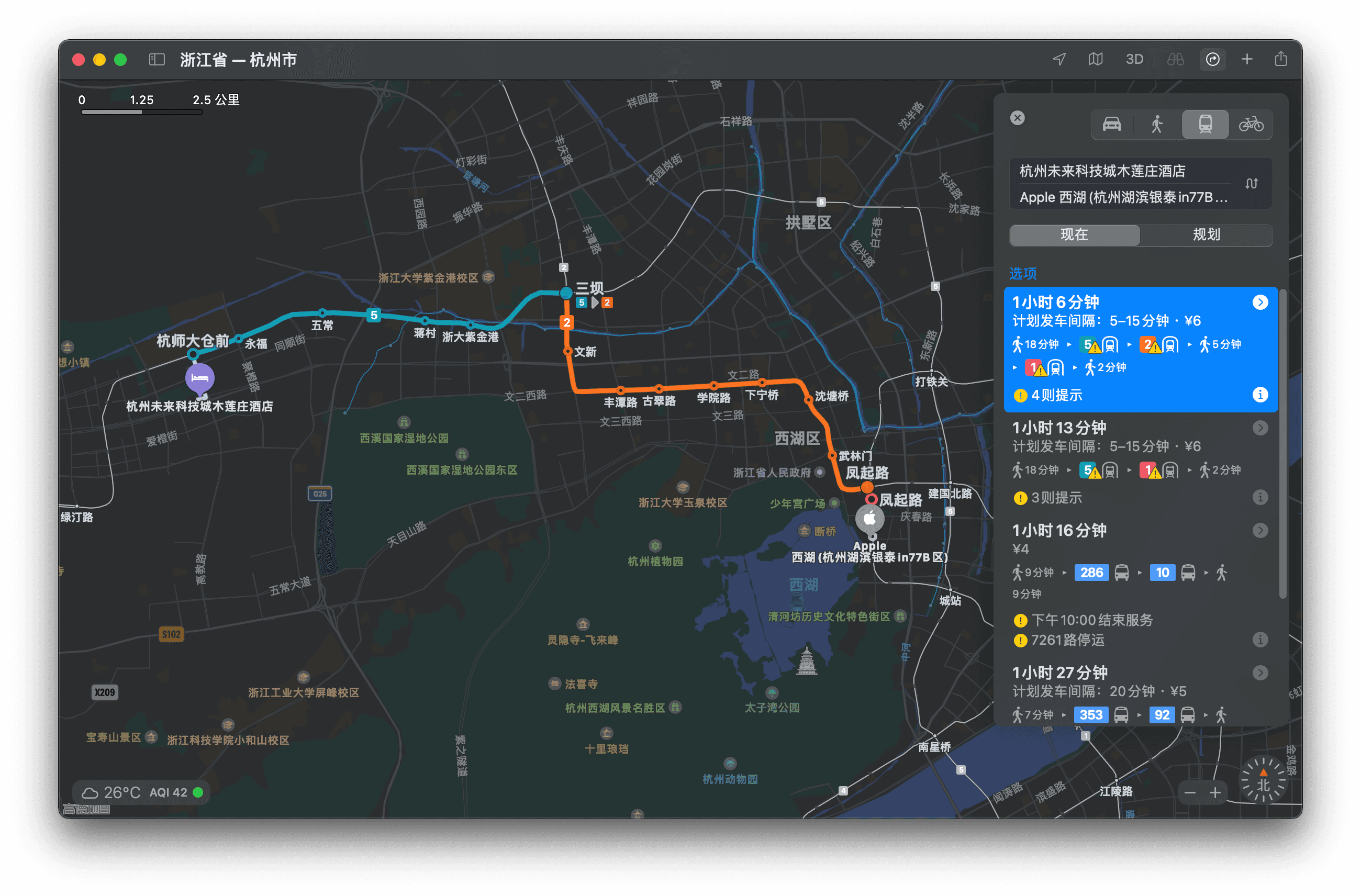Click bus 353 badge in route
This screenshot has width=1361, height=896.
1090,715
